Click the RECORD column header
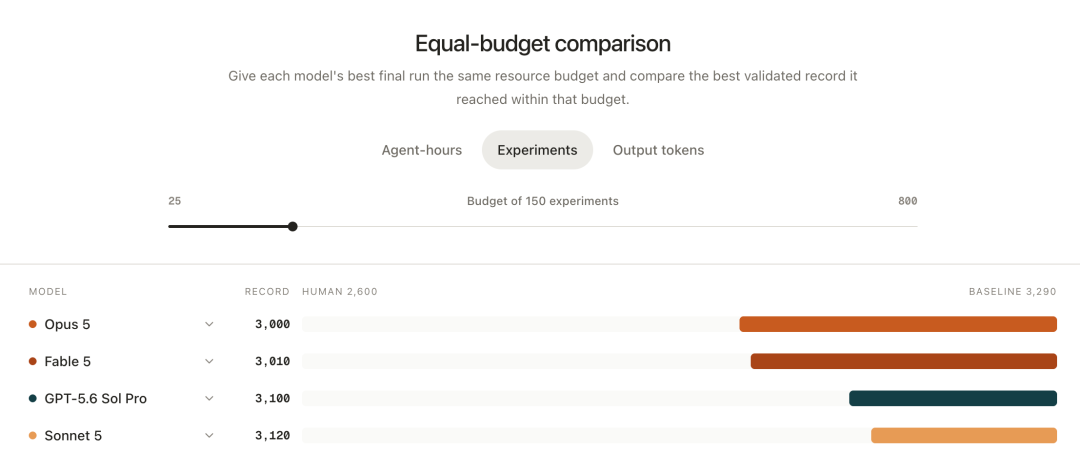 point(267,292)
